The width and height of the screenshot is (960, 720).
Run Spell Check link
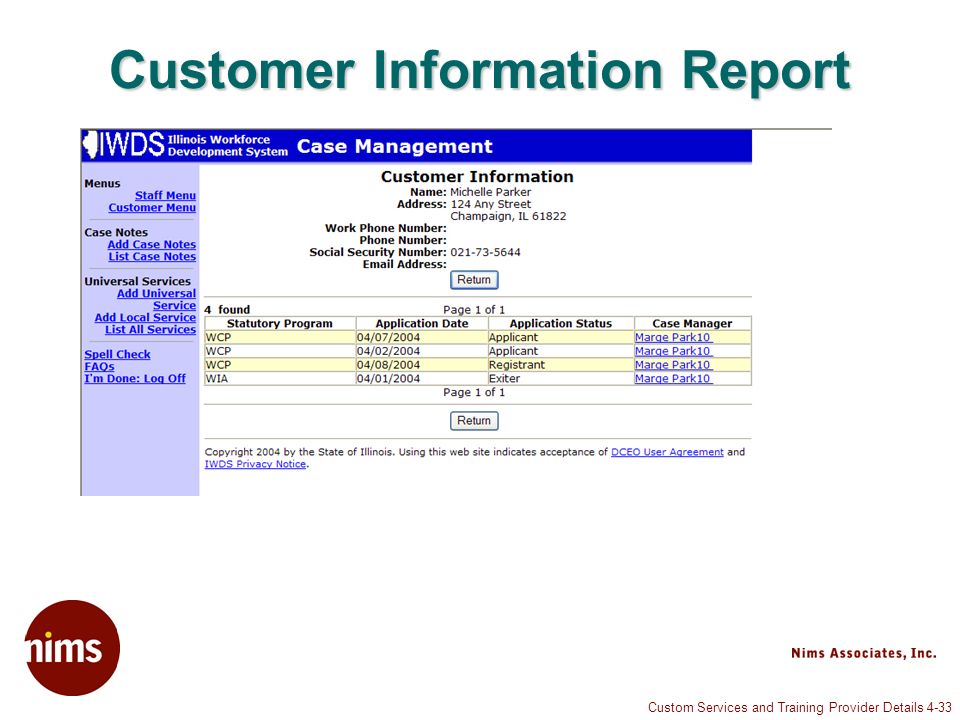(118, 354)
